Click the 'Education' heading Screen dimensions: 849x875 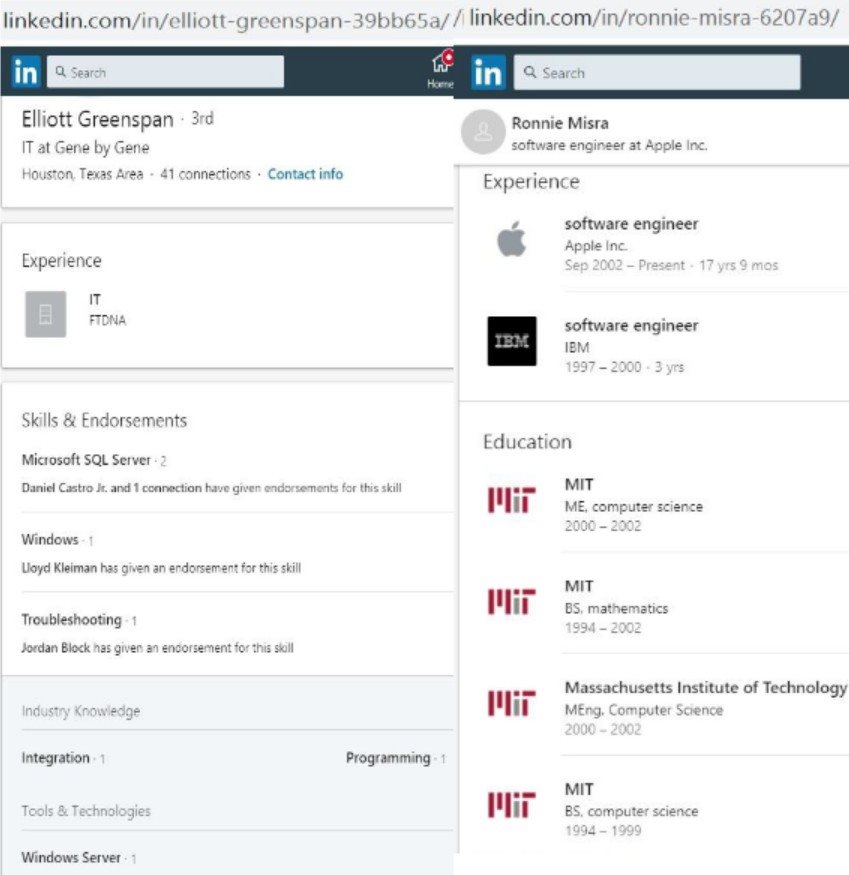[527, 442]
